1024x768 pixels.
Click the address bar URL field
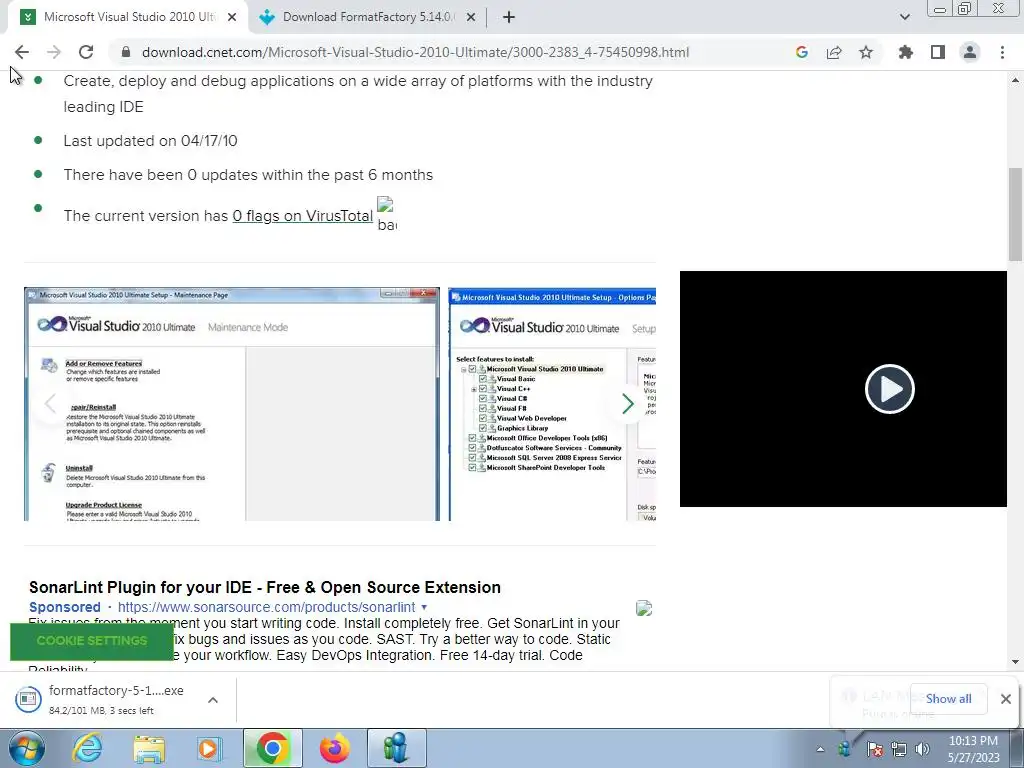415,52
